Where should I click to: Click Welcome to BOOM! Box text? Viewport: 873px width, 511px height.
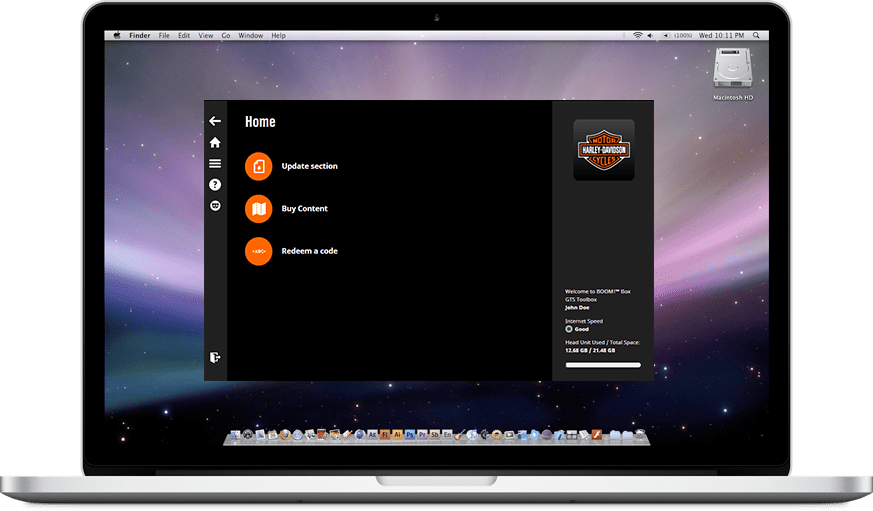point(597,291)
